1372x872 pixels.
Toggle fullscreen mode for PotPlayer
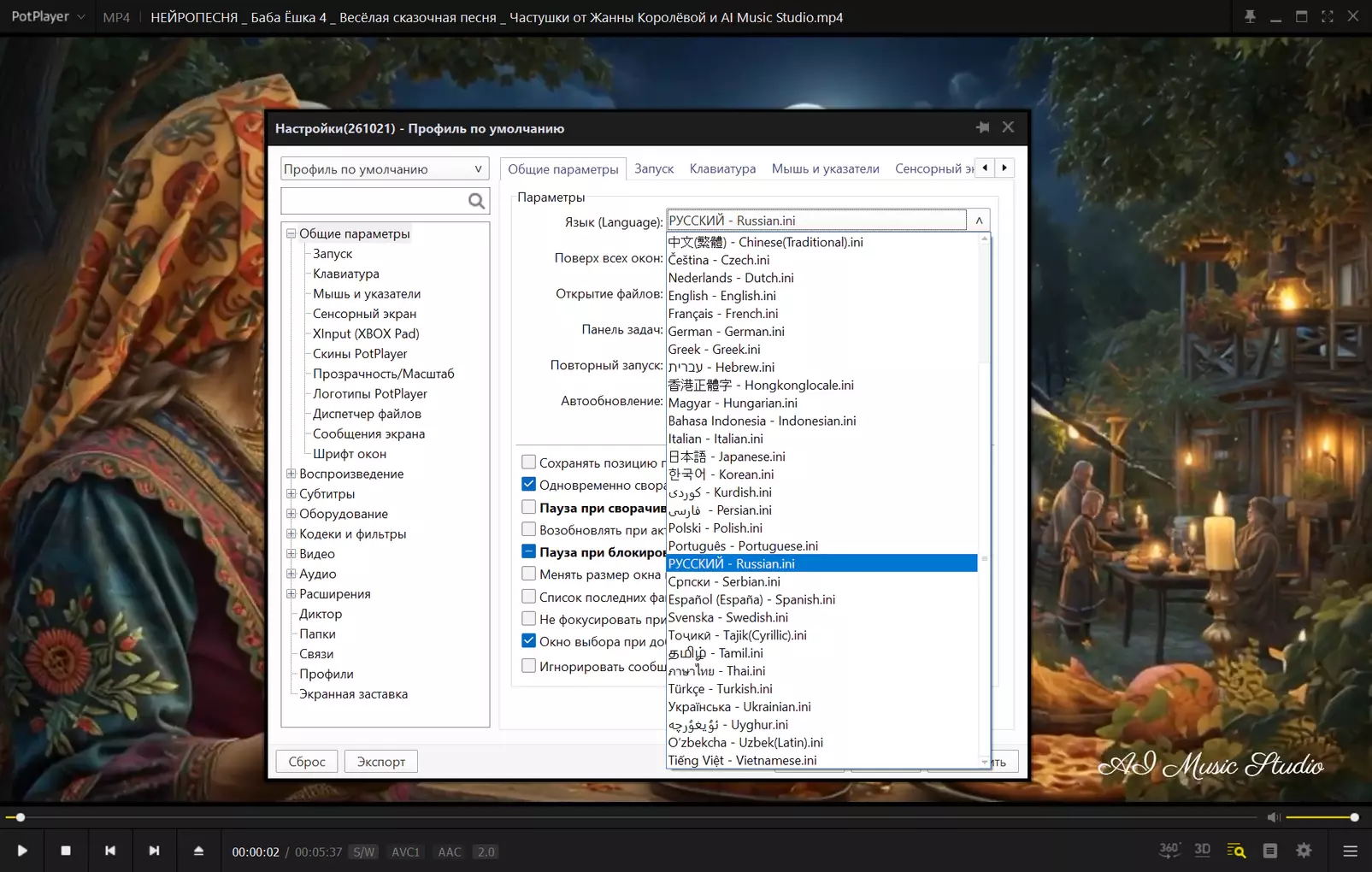point(1328,16)
